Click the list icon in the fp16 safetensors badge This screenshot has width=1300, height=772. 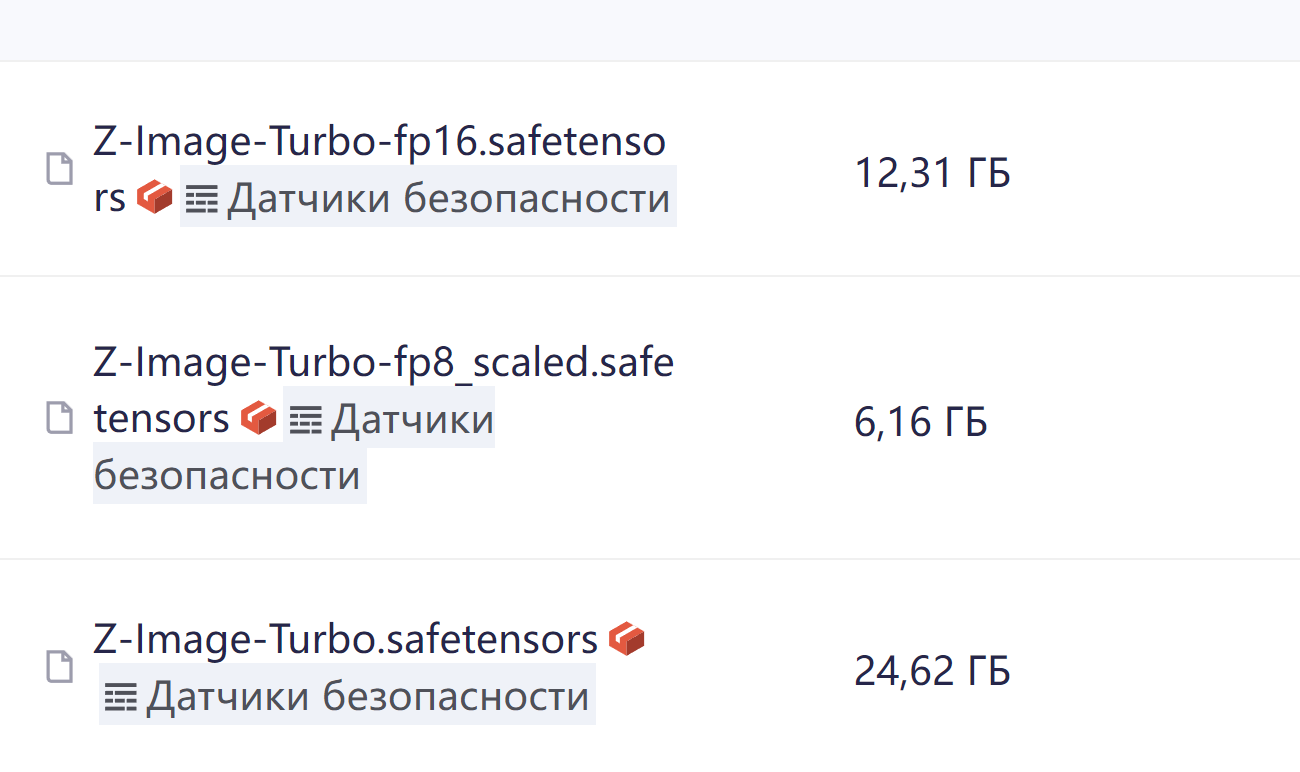pyautogui.click(x=202, y=200)
